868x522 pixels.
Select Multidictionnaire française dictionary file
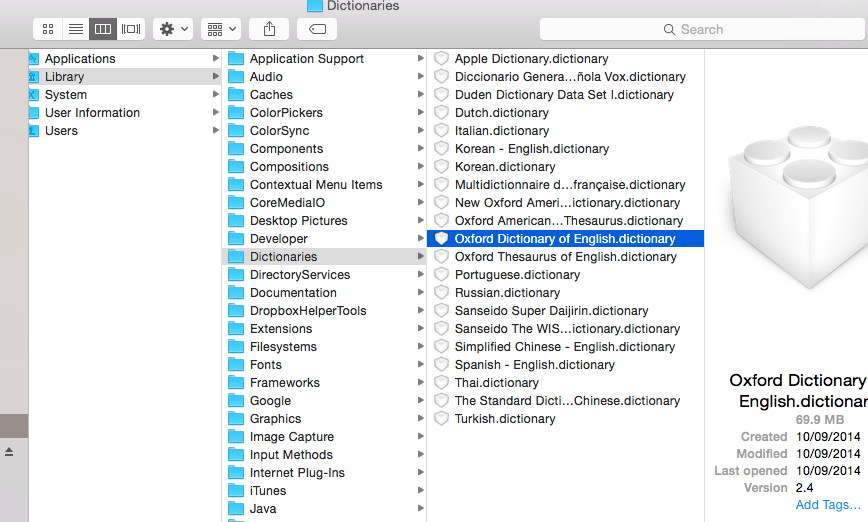tap(566, 184)
